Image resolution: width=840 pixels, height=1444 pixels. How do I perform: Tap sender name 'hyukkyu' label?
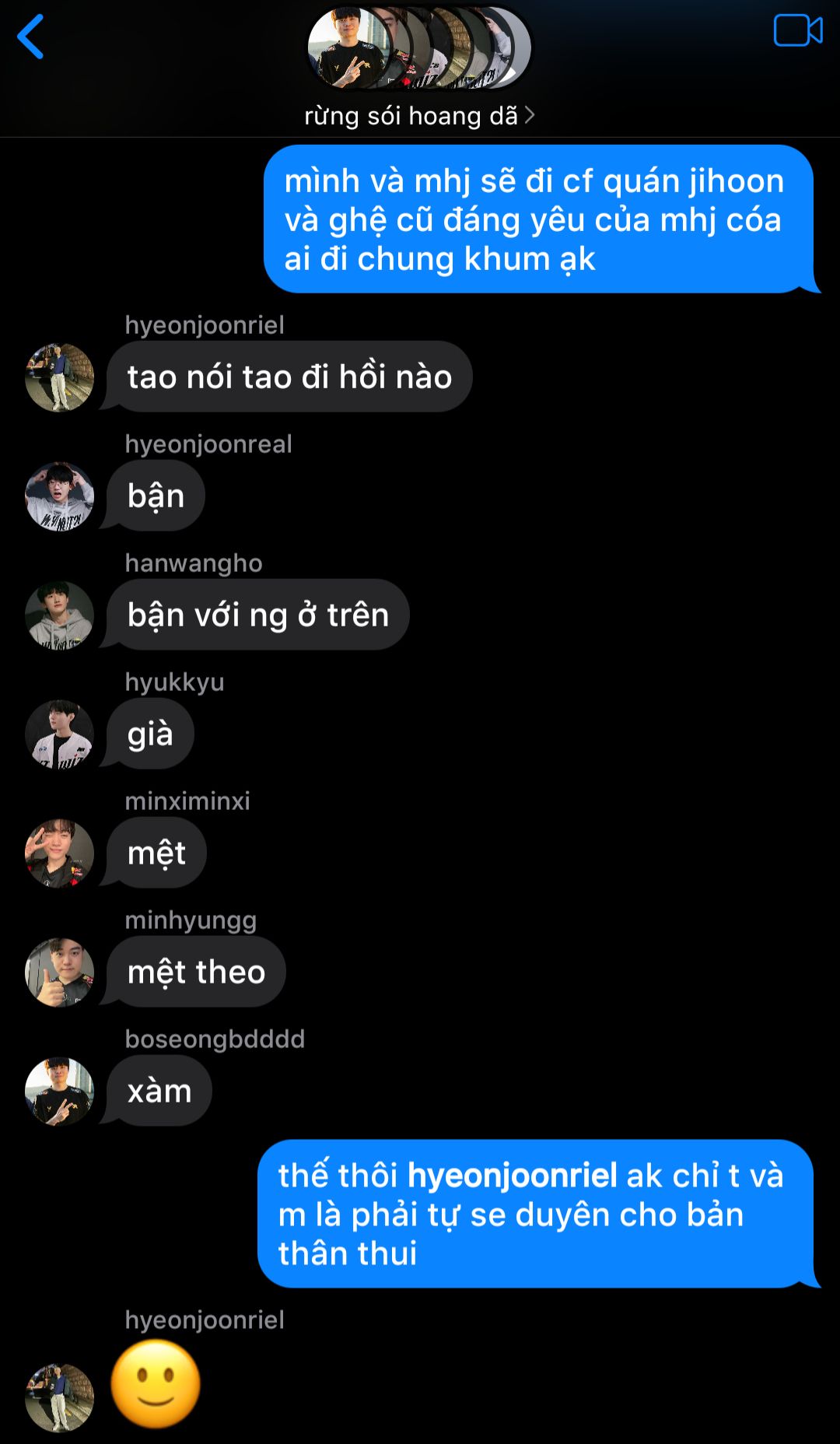(x=175, y=682)
